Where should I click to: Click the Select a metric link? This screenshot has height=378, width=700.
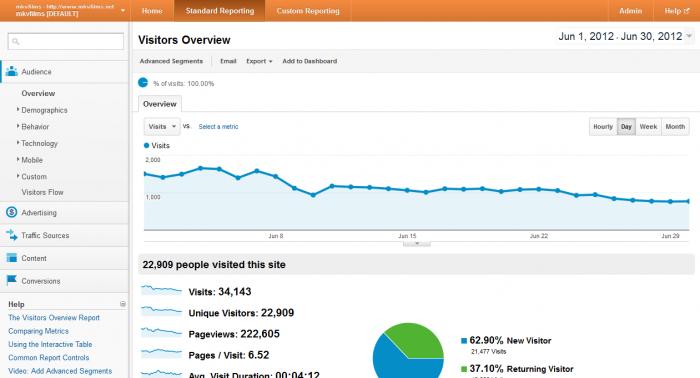(x=218, y=127)
